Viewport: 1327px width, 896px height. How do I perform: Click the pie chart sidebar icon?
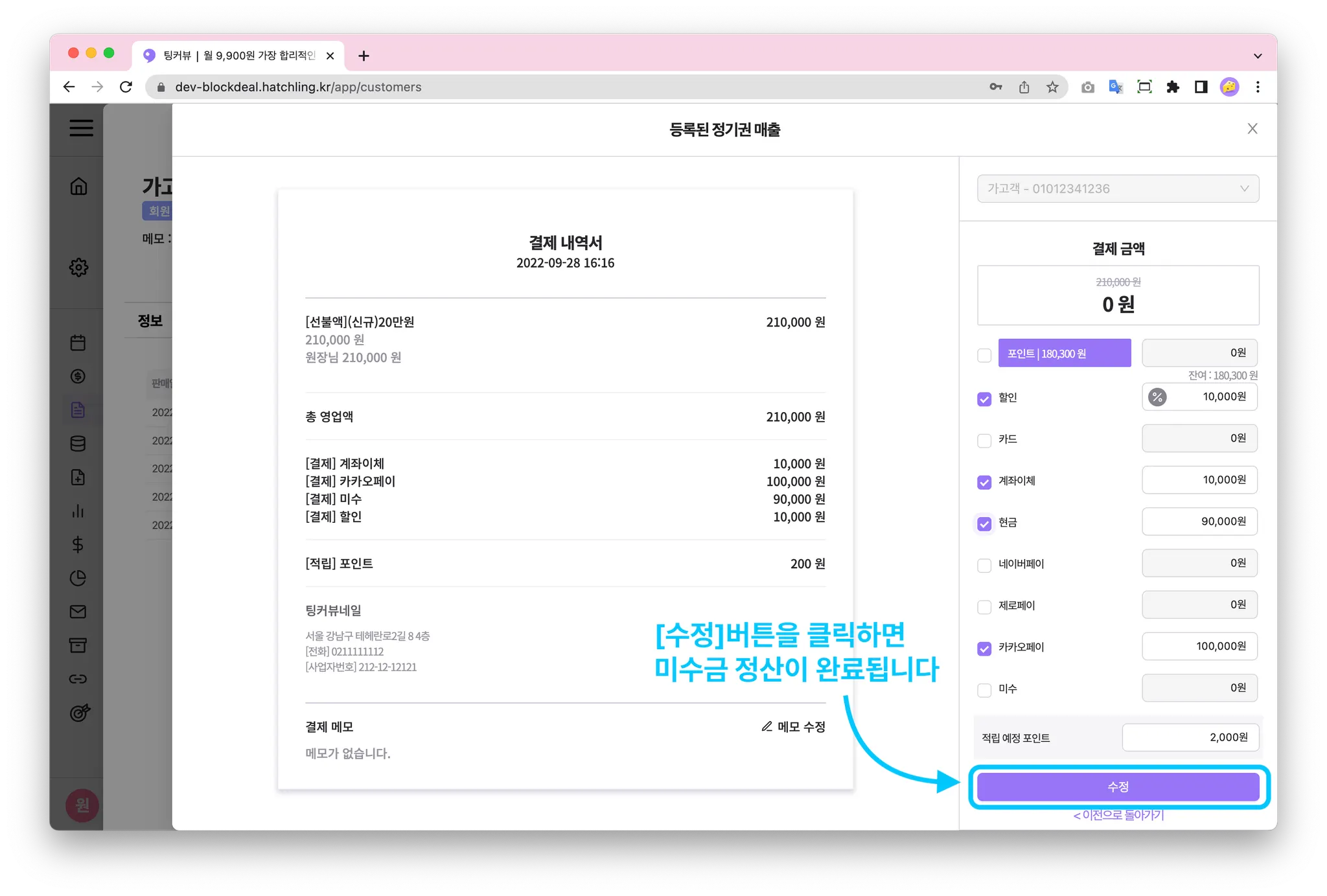78,578
